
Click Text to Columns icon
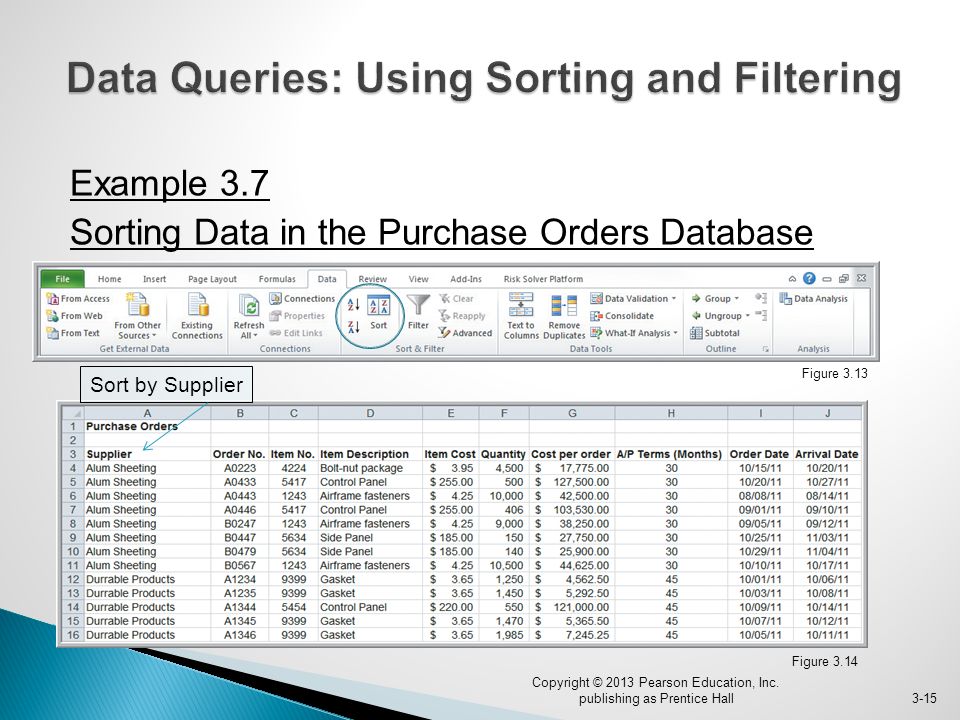coord(521,316)
